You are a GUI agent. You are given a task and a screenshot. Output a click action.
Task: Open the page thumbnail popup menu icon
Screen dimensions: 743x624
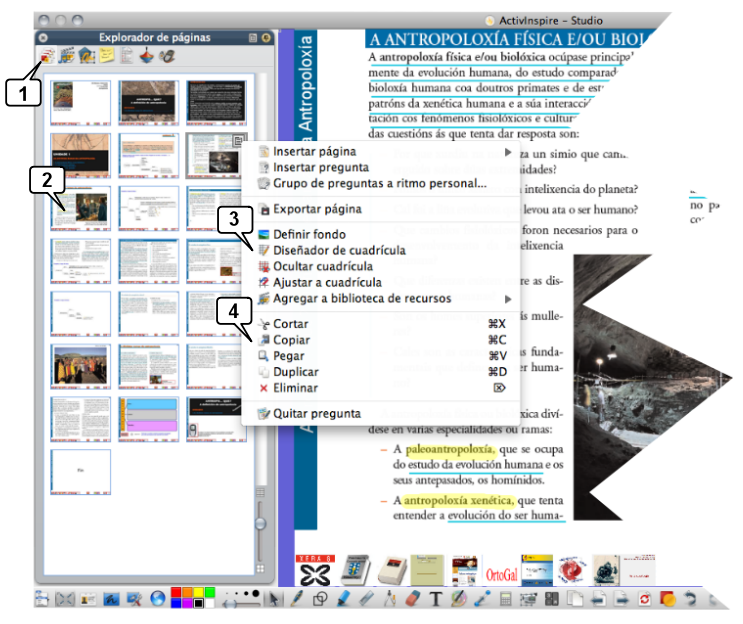pos(238,141)
